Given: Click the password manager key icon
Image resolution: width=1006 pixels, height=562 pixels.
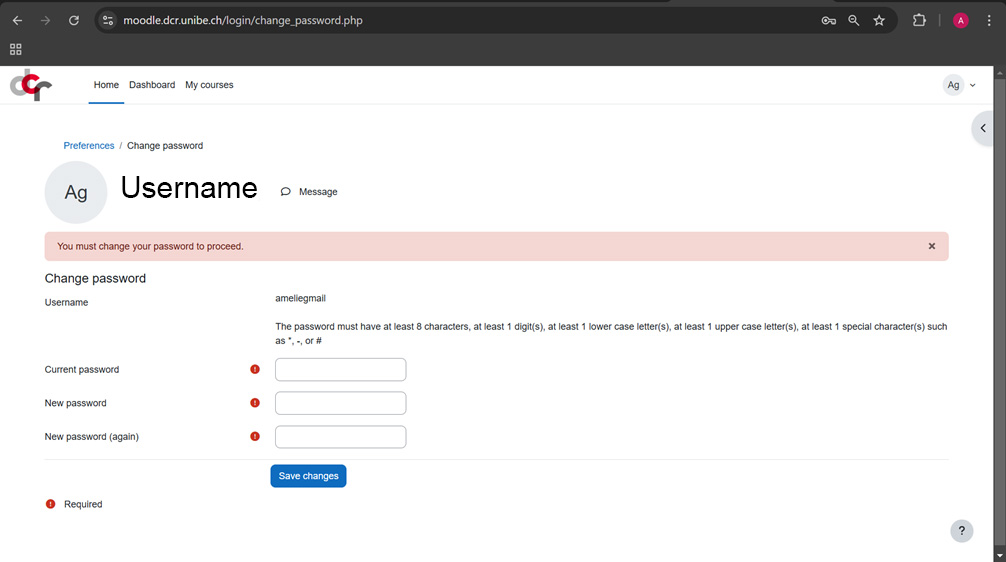Looking at the screenshot, I should 828,20.
